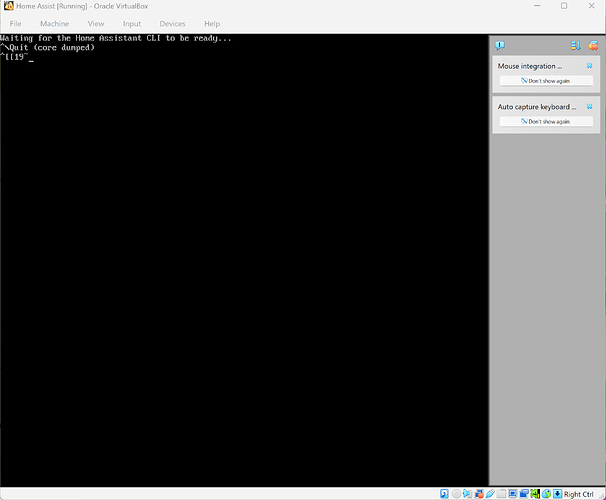Open the Input menu

pyautogui.click(x=132, y=24)
